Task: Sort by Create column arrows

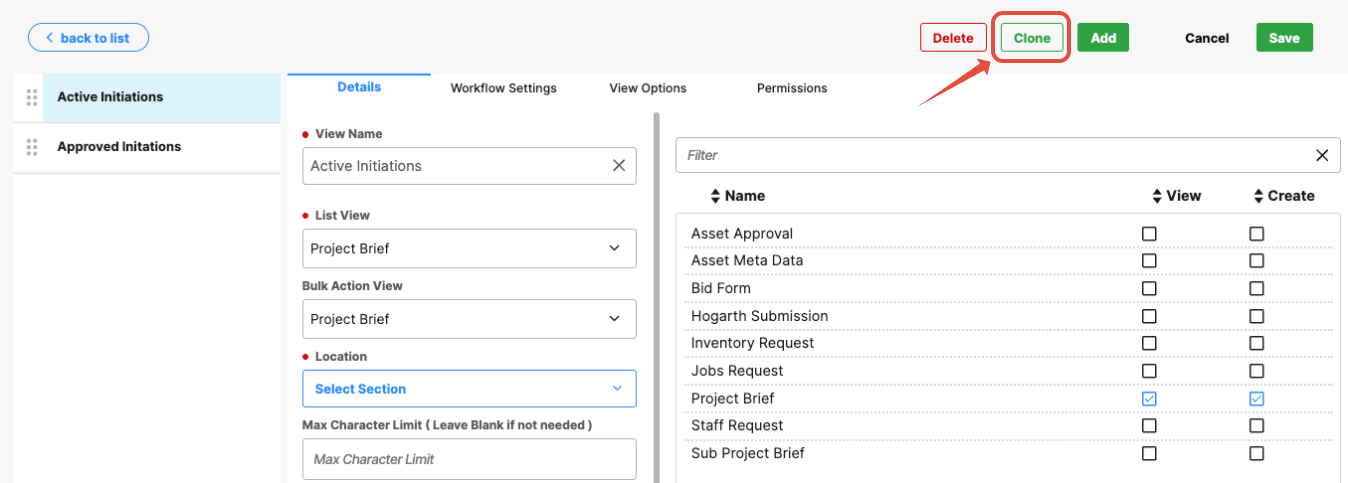Action: point(1258,196)
